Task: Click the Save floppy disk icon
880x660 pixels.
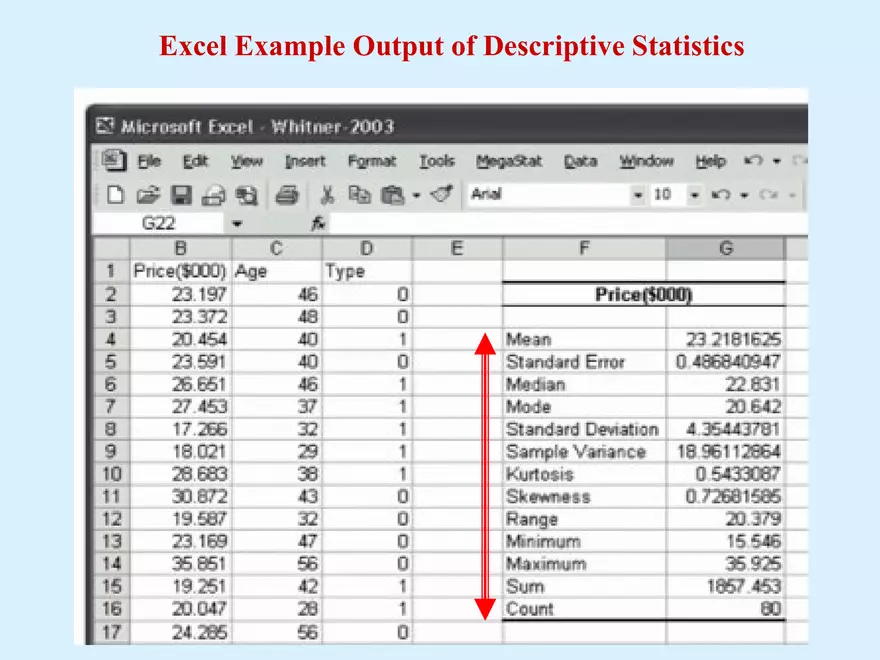Action: click(181, 195)
